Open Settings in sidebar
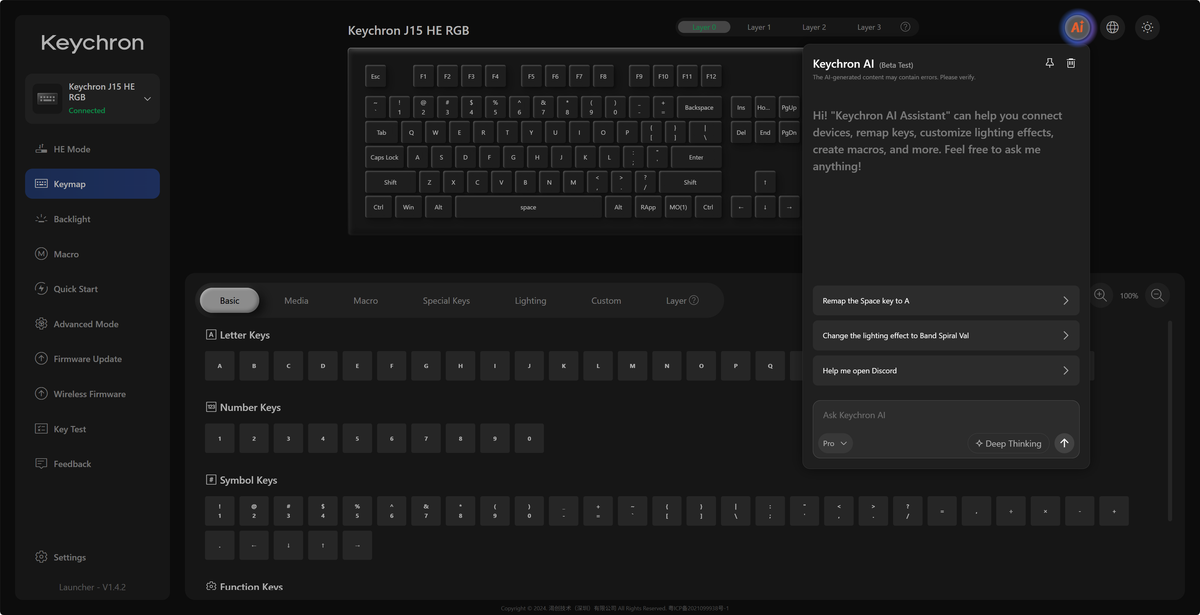Viewport: 1200px width, 615px height. tap(92, 557)
